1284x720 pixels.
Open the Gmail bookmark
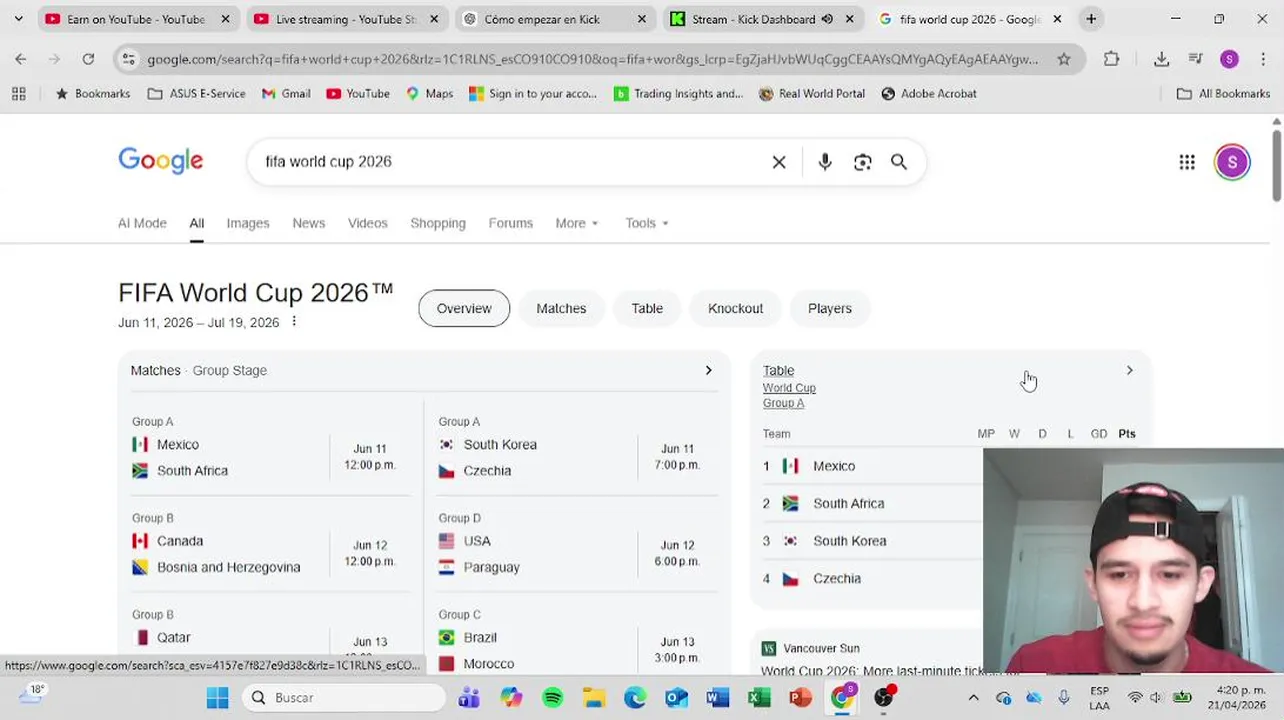pyautogui.click(x=286, y=93)
